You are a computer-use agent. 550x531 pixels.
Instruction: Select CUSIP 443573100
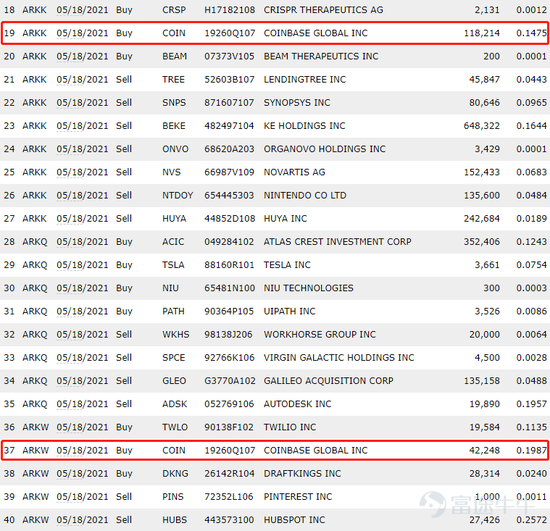[229, 519]
